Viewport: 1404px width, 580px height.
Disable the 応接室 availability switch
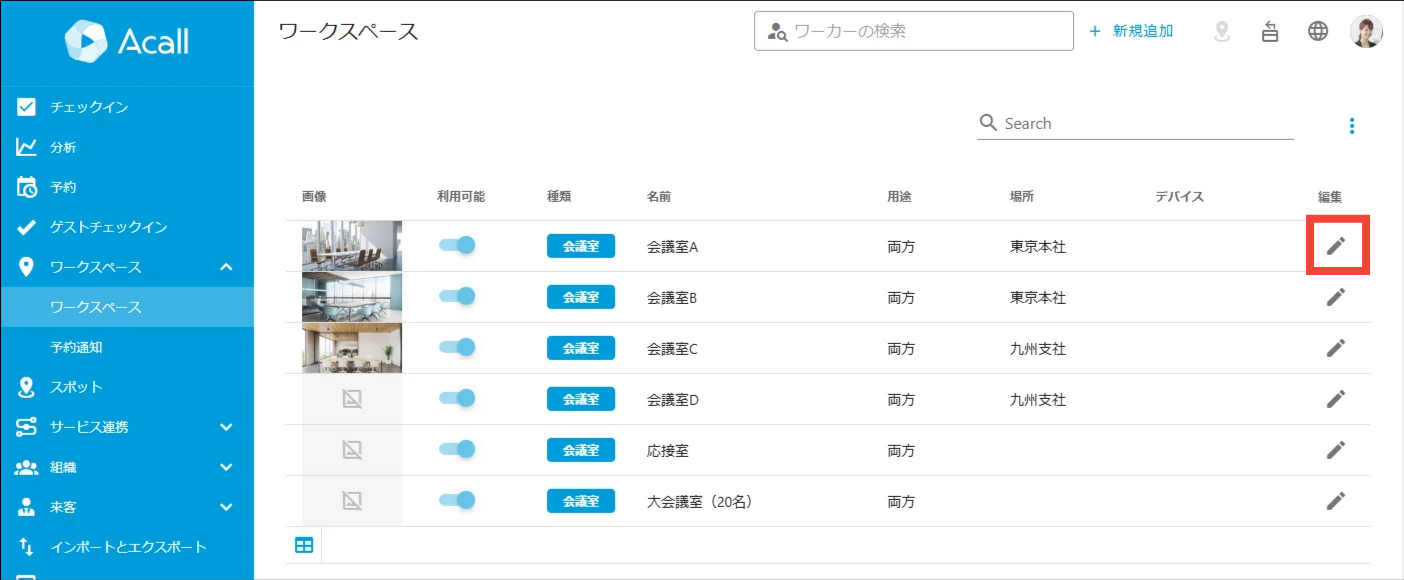pyautogui.click(x=457, y=450)
